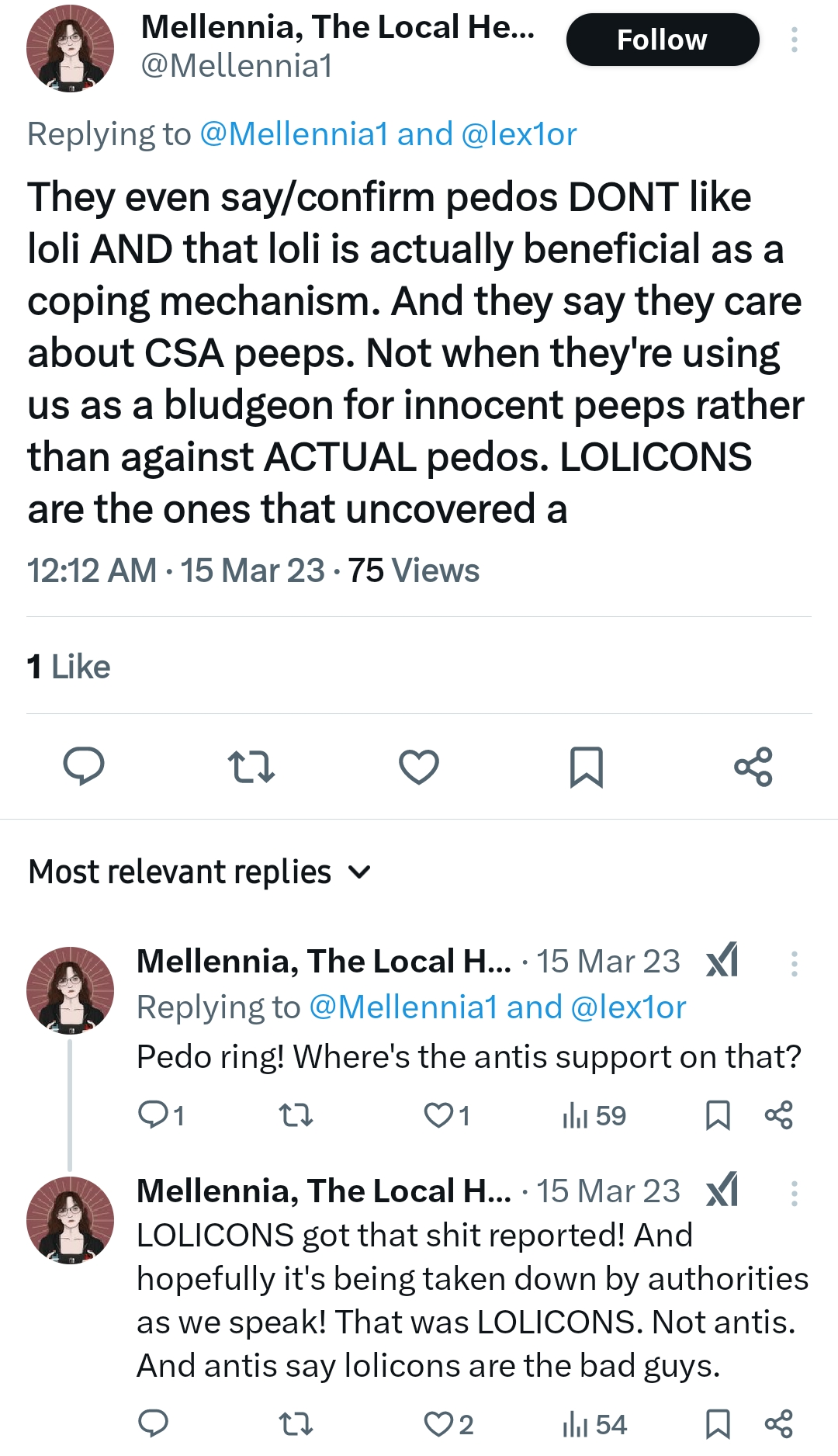Viewport: 838px width, 1456px height.
Task: Open reply with 1 comment on first reply
Action: click(x=161, y=1115)
